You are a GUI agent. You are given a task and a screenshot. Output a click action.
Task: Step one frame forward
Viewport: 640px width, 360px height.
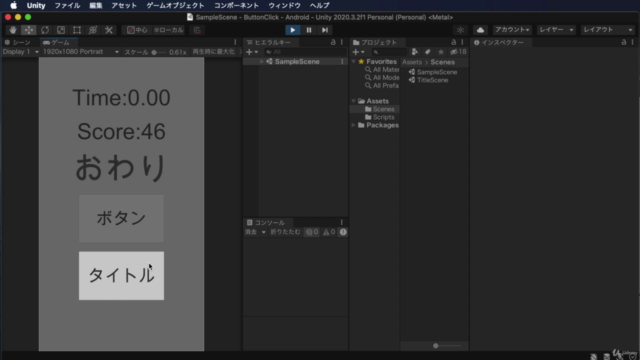click(x=325, y=30)
